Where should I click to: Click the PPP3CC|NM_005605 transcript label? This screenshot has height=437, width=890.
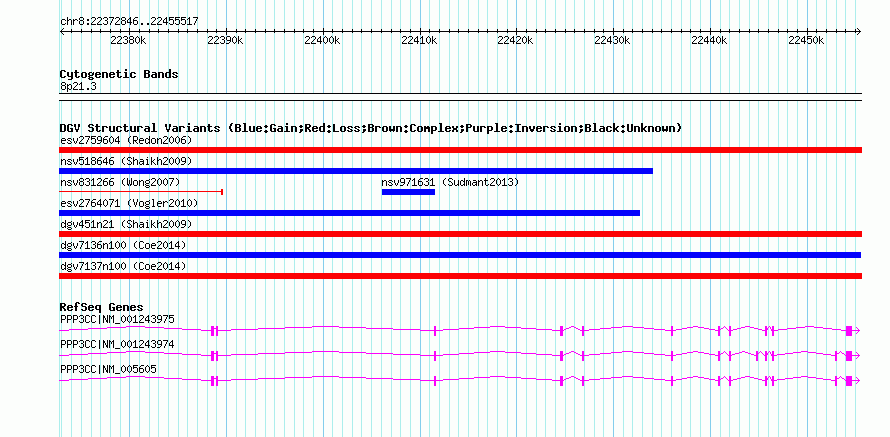108,369
